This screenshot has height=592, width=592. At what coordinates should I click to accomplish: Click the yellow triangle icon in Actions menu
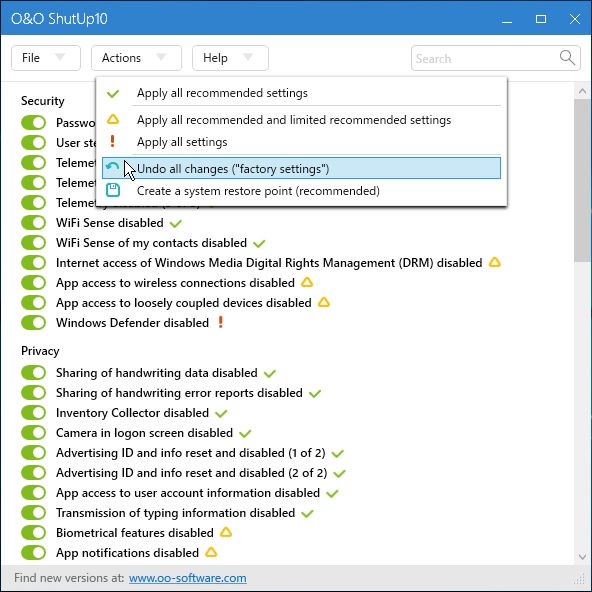113,119
